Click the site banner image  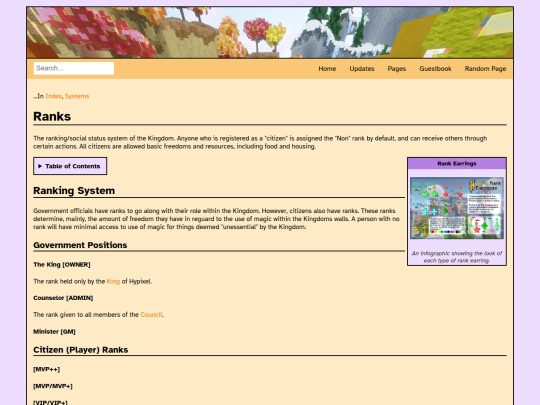270,32
